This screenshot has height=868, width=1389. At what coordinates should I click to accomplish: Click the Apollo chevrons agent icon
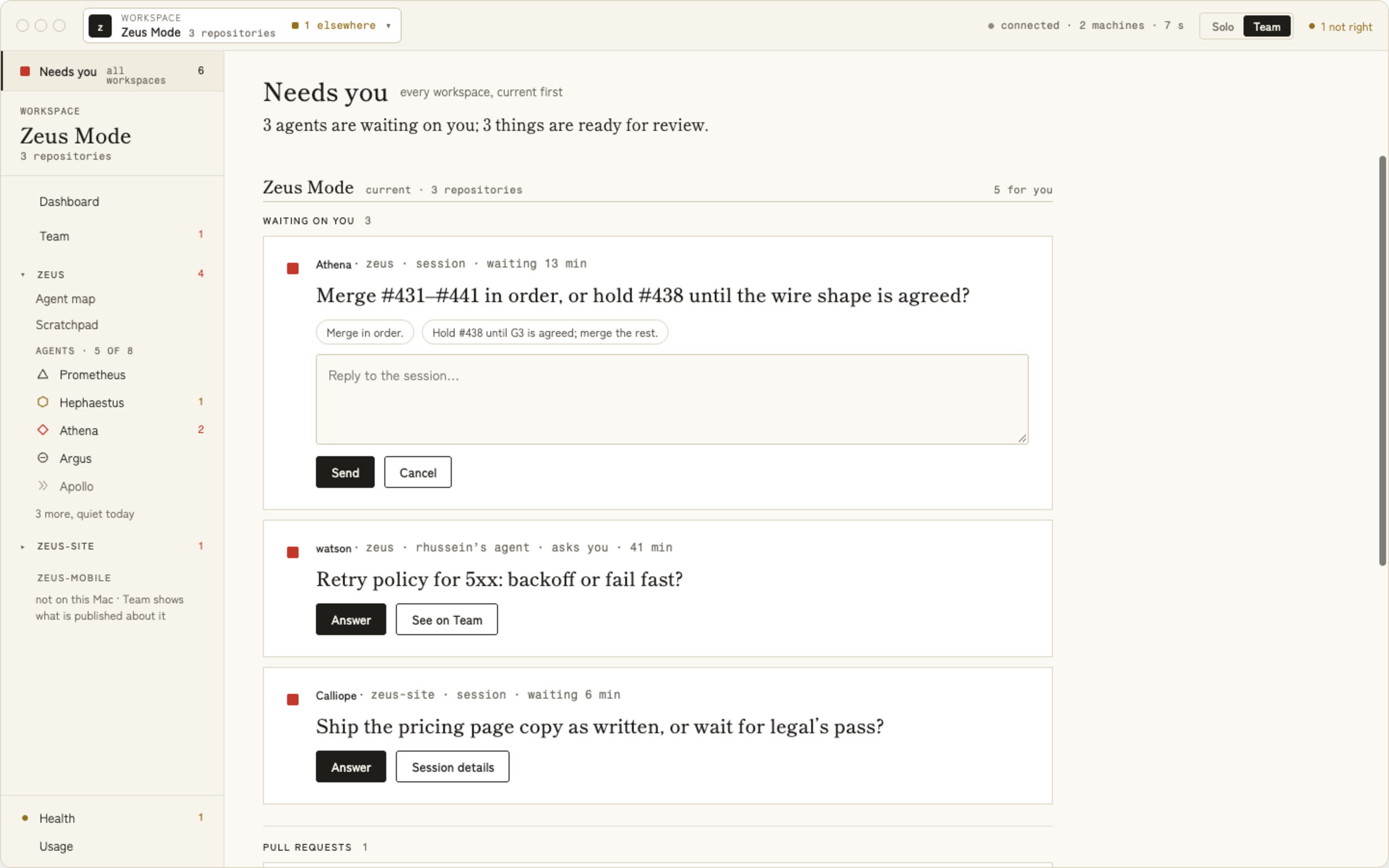click(42, 486)
